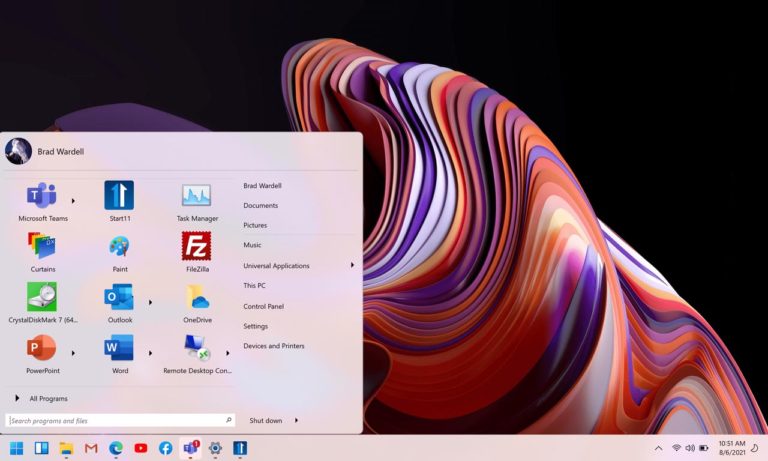
Task: Open Outlook from pinned apps
Action: point(119,297)
